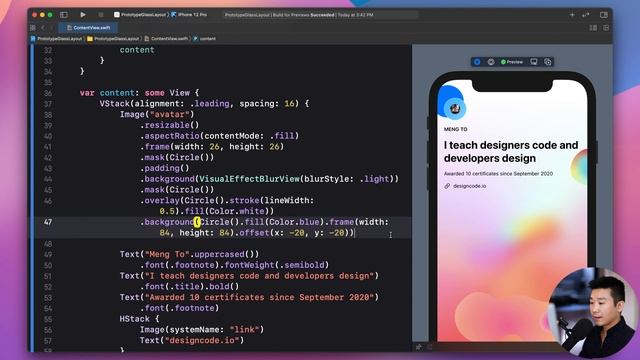Toggle the navigator sidebar in Xcode toolbar
Viewport: 640px width, 360px height.
pos(64,15)
